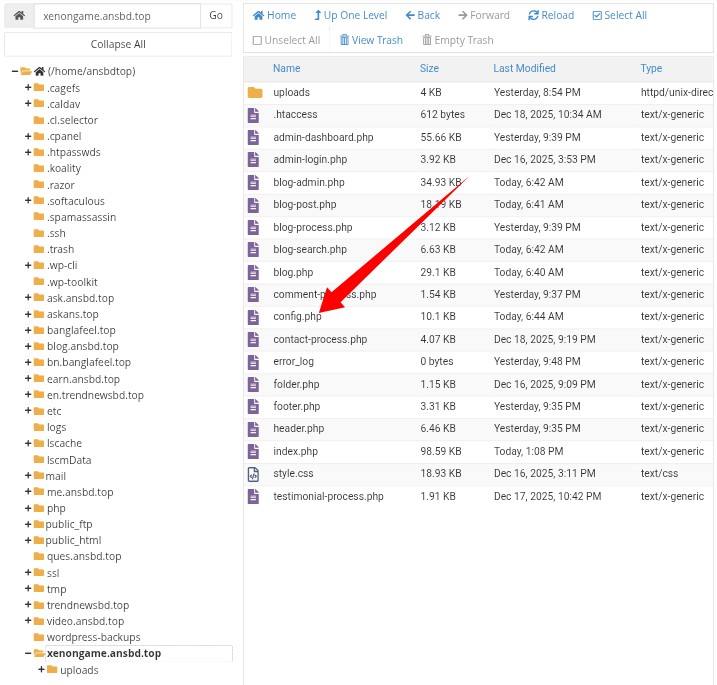The width and height of the screenshot is (717, 685).
Task: Click the footer.php file icon
Action: tap(253, 407)
